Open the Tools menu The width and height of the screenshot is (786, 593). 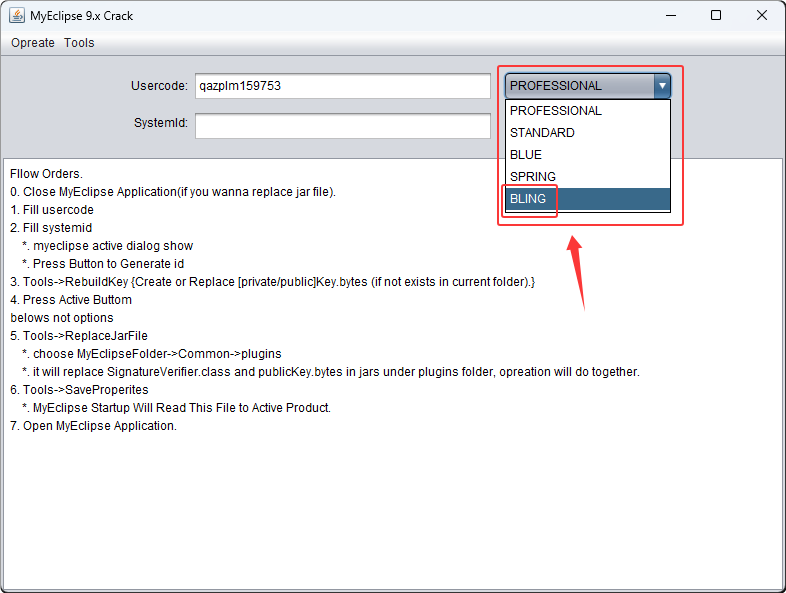pyautogui.click(x=79, y=43)
